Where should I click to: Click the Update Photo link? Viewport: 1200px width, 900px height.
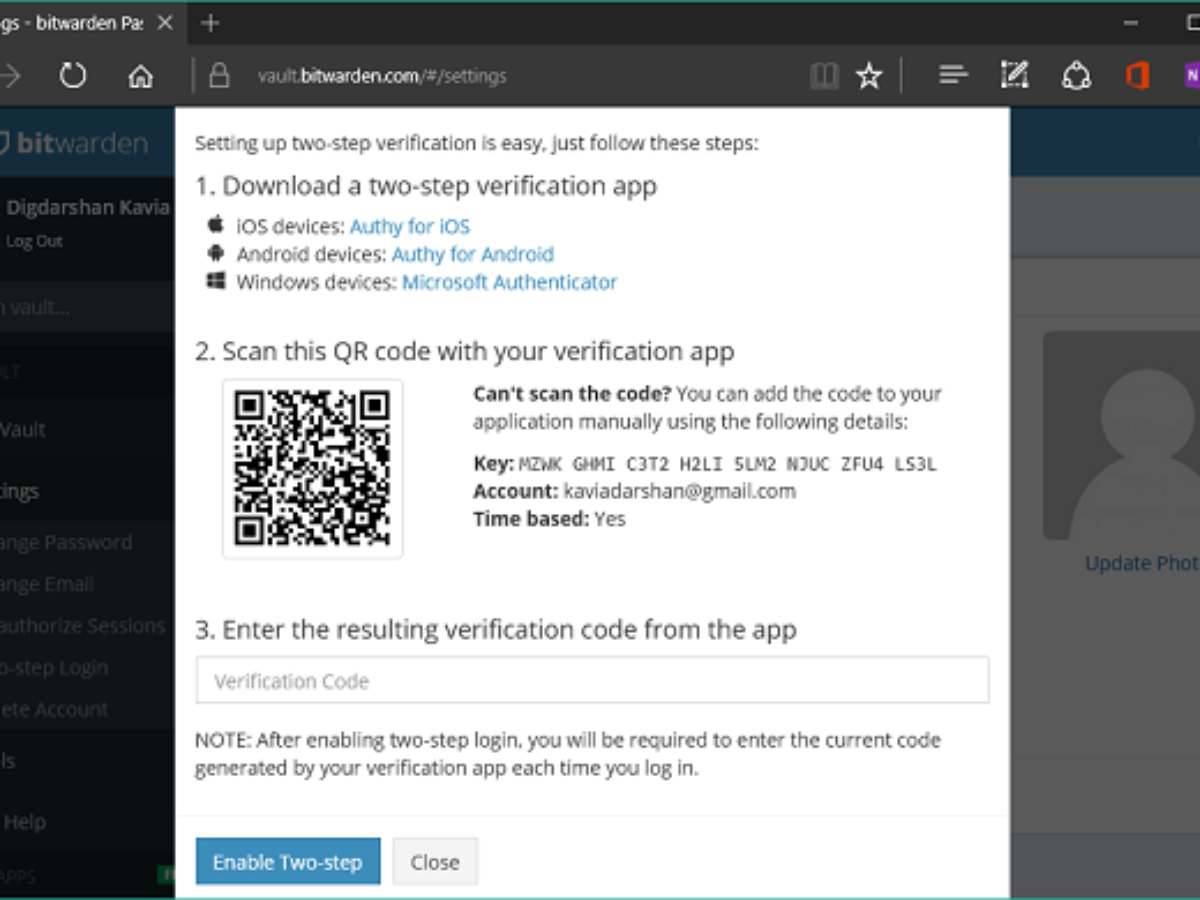[1142, 563]
